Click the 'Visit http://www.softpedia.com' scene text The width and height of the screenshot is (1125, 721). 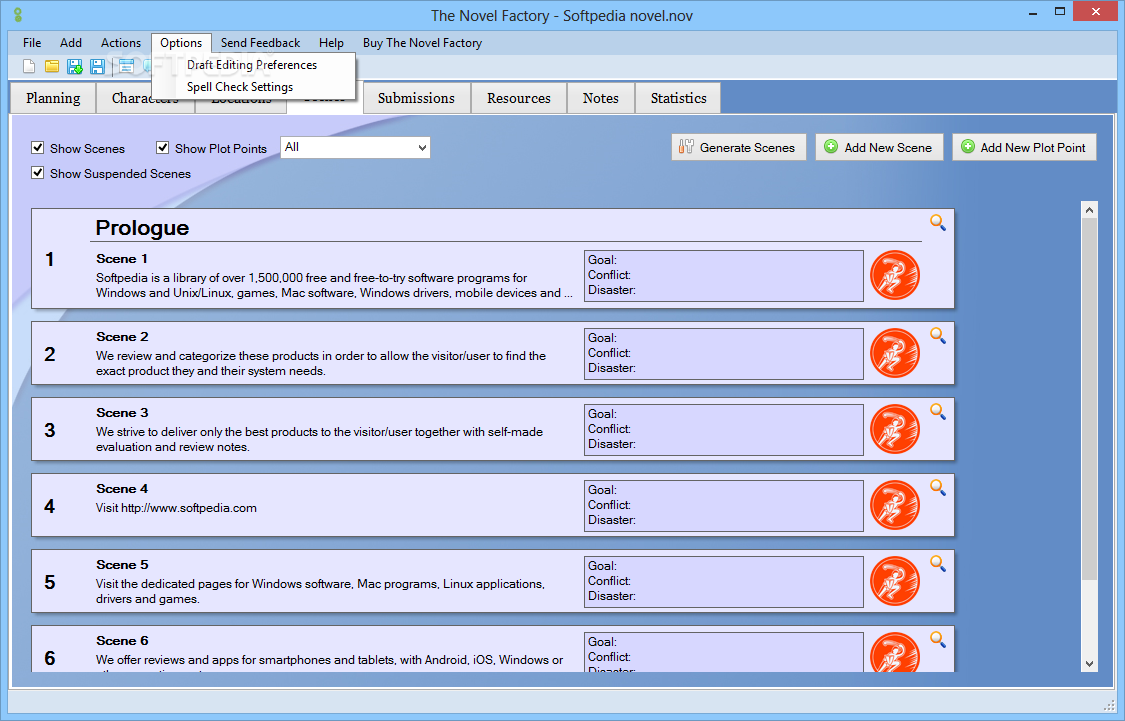(176, 508)
